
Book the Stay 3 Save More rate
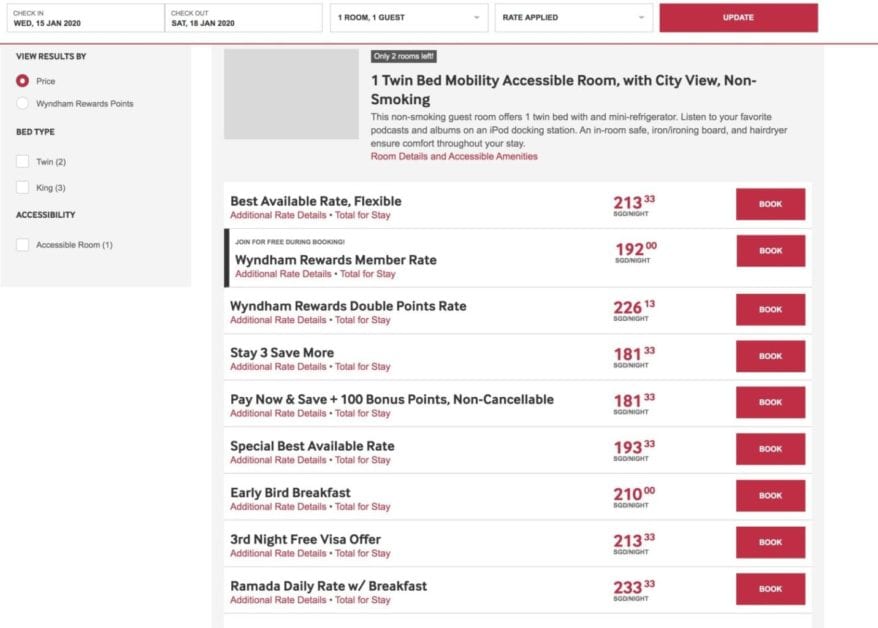[x=770, y=356]
